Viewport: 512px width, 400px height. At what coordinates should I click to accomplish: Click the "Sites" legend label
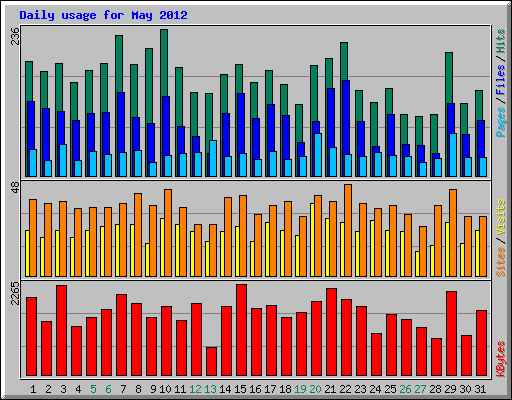click(x=501, y=262)
